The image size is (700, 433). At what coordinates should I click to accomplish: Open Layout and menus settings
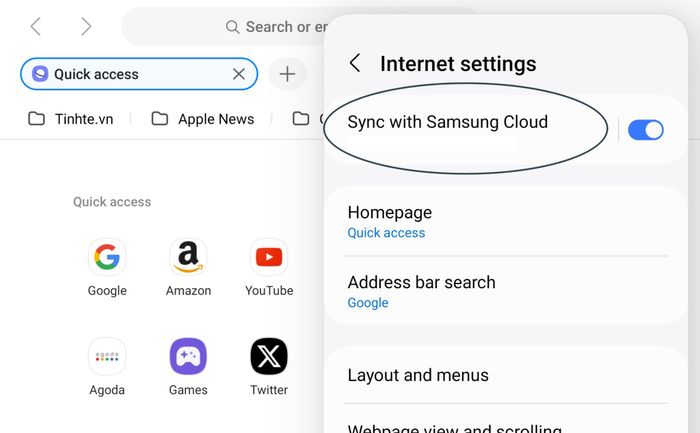pyautogui.click(x=506, y=375)
